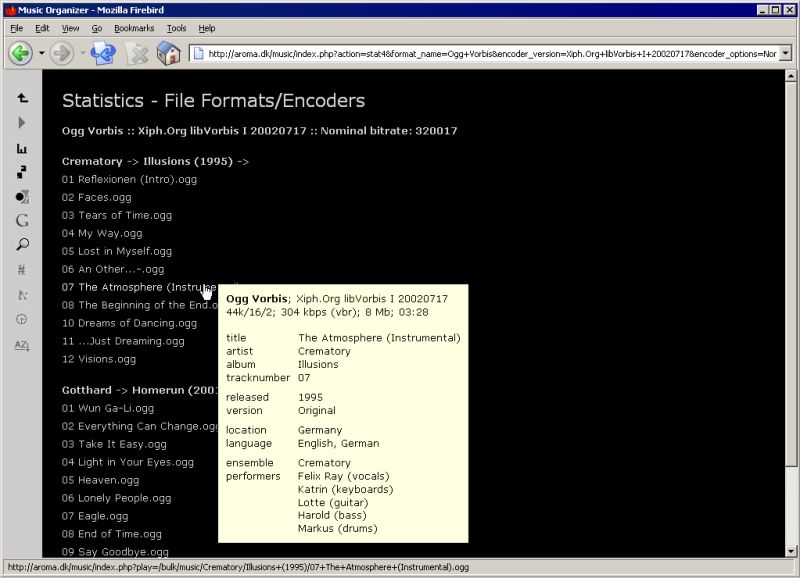Play 03 Take It Easy.ogg
This screenshot has height=578, width=800.
coord(114,444)
